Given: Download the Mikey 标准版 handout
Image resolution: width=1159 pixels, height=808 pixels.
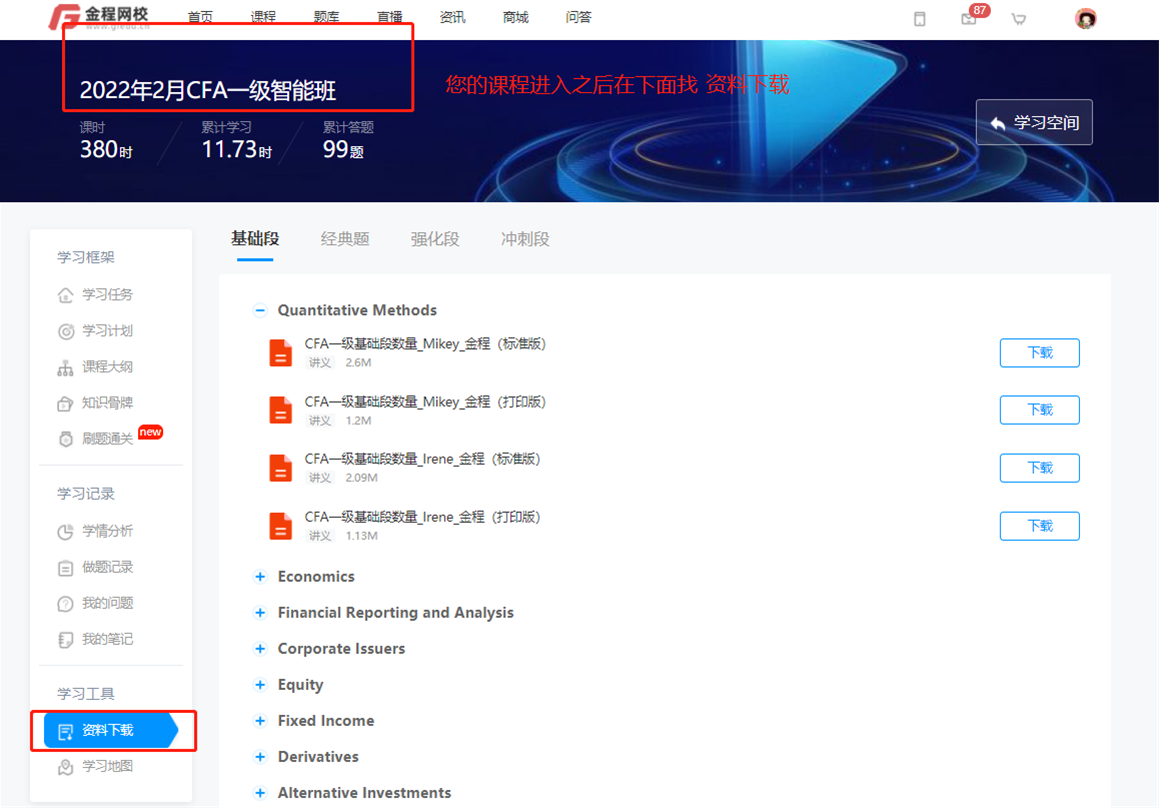Looking at the screenshot, I should click(1039, 353).
